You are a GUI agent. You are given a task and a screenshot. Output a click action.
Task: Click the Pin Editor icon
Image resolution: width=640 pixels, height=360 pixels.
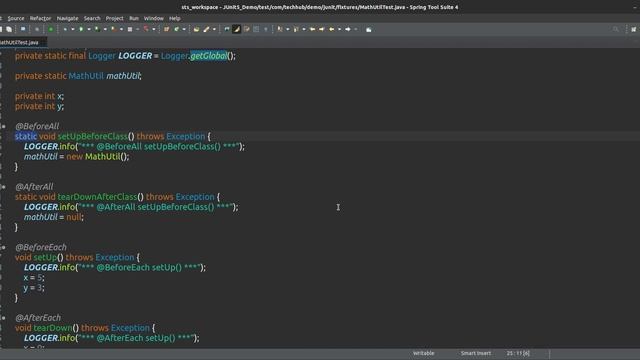coord(369,29)
